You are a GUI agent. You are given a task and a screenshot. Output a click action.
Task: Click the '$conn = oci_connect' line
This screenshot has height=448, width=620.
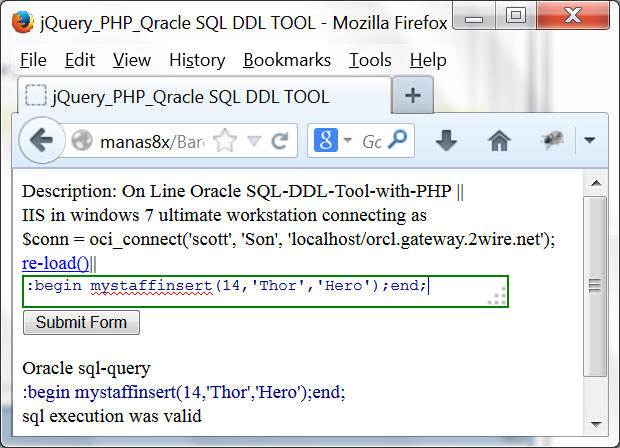pos(289,239)
